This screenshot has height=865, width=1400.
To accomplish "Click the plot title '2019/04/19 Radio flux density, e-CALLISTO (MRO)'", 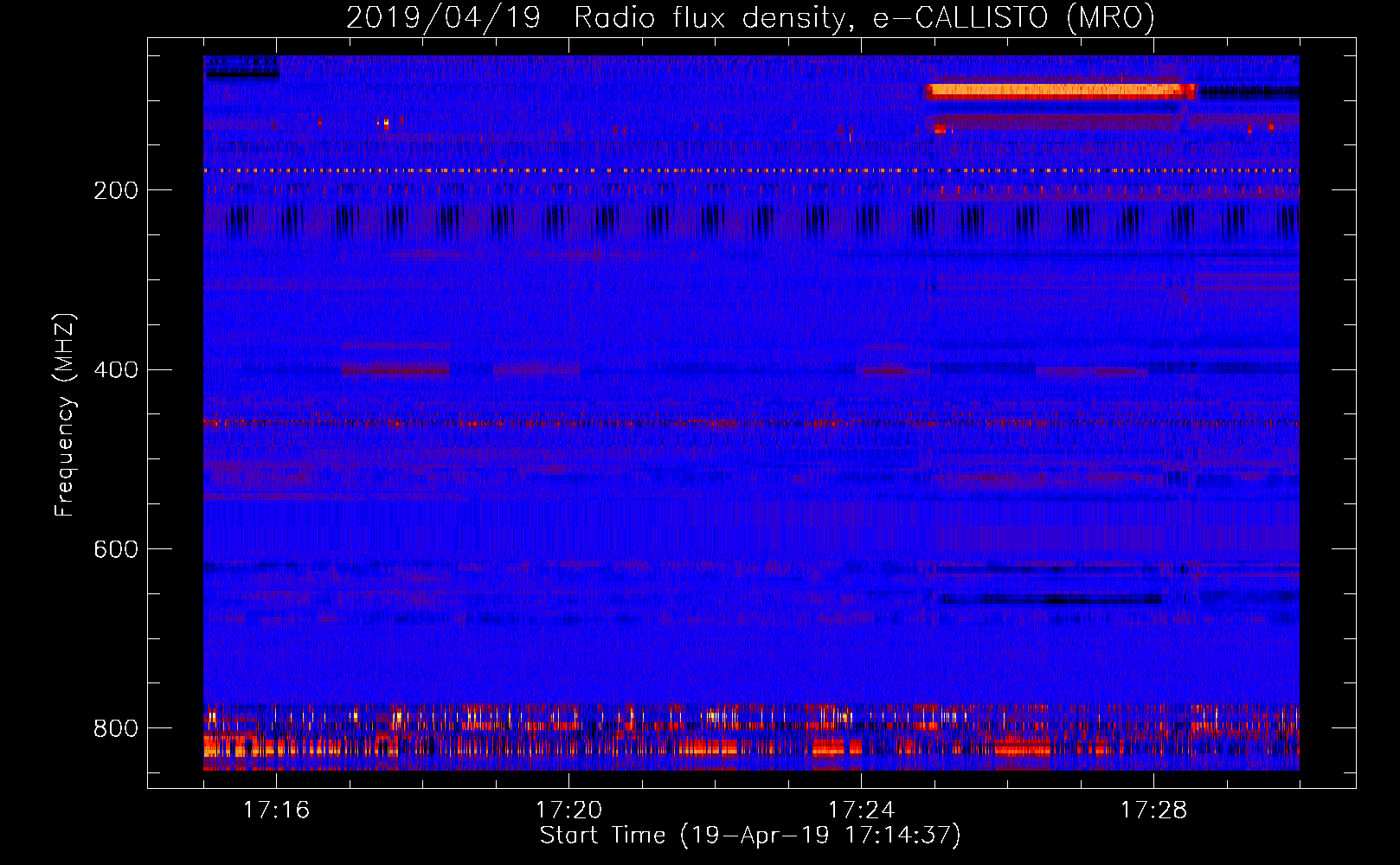I will pyautogui.click(x=750, y=17).
